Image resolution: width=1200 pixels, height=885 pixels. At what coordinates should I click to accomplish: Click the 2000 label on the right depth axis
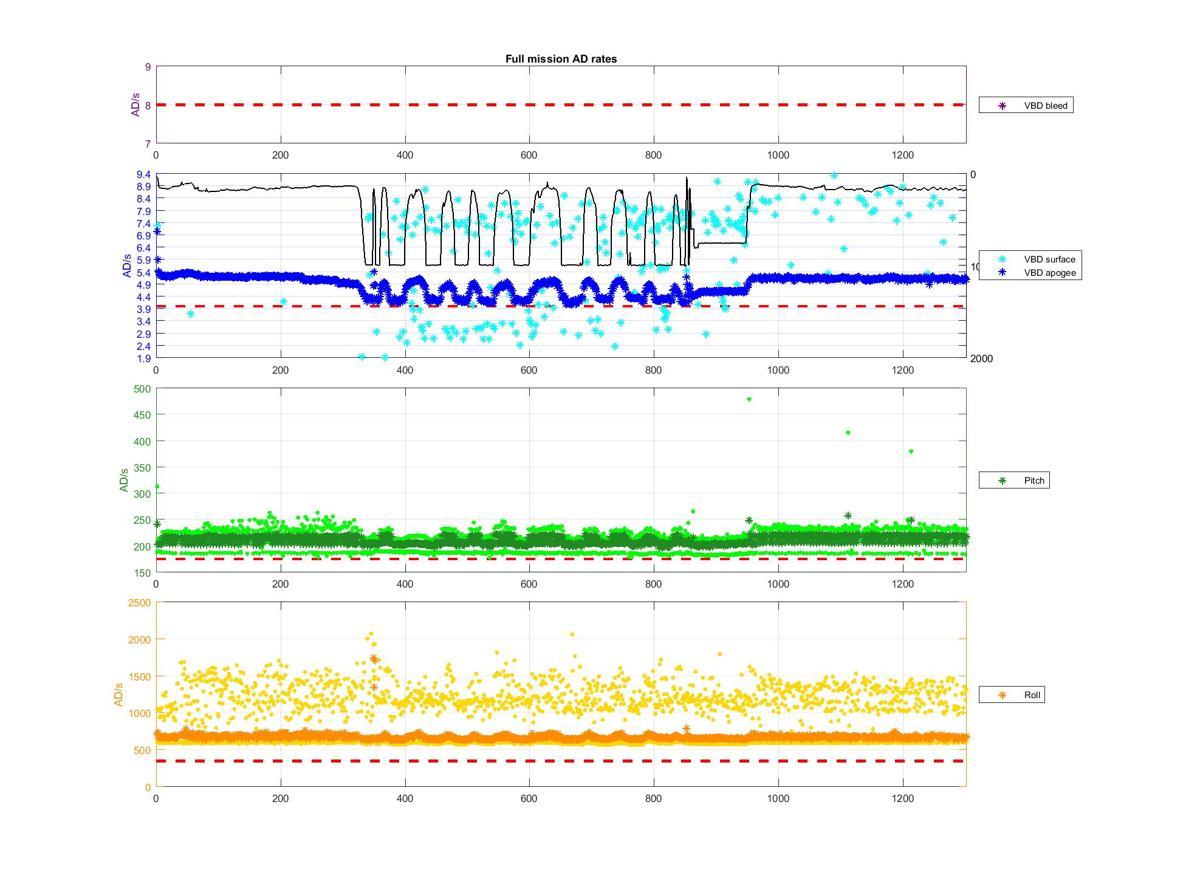click(981, 359)
